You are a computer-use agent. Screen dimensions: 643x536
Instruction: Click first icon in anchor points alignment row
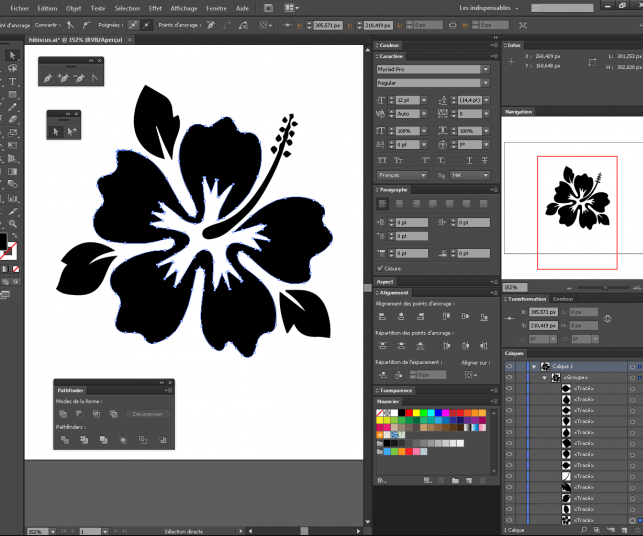pos(382,316)
